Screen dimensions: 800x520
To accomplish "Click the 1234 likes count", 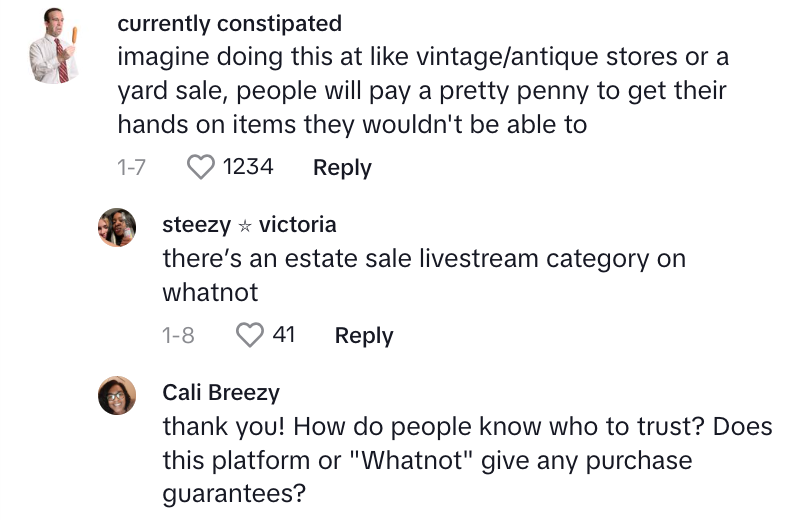I will pos(248,167).
